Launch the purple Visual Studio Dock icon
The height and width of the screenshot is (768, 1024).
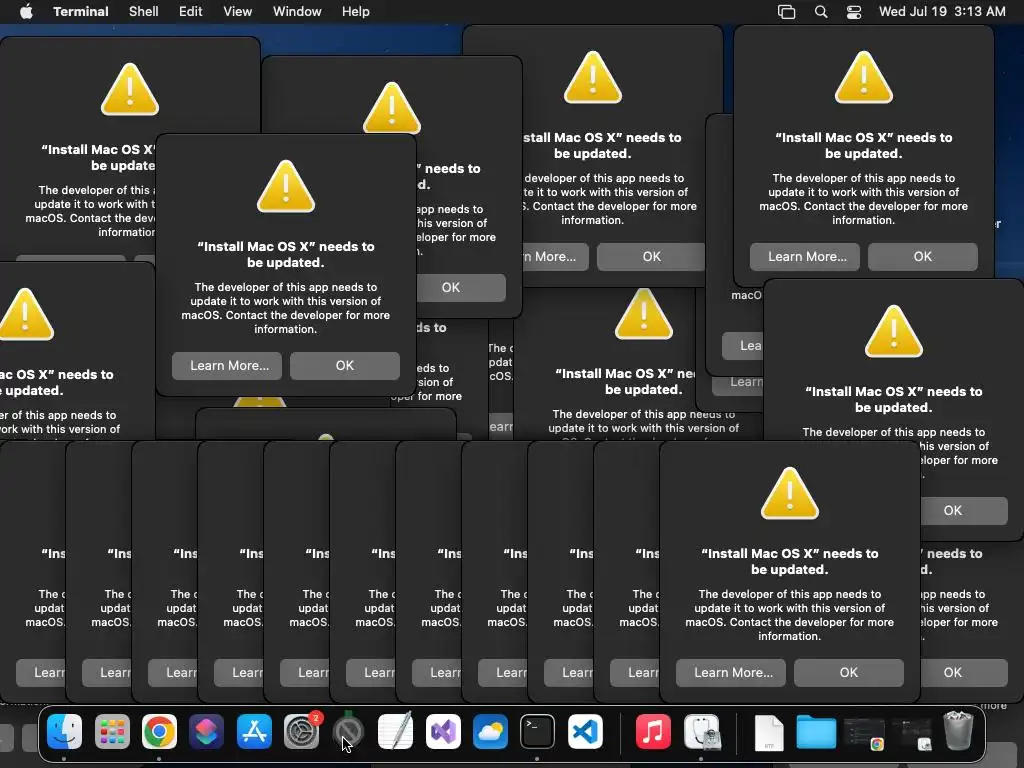pyautogui.click(x=443, y=731)
